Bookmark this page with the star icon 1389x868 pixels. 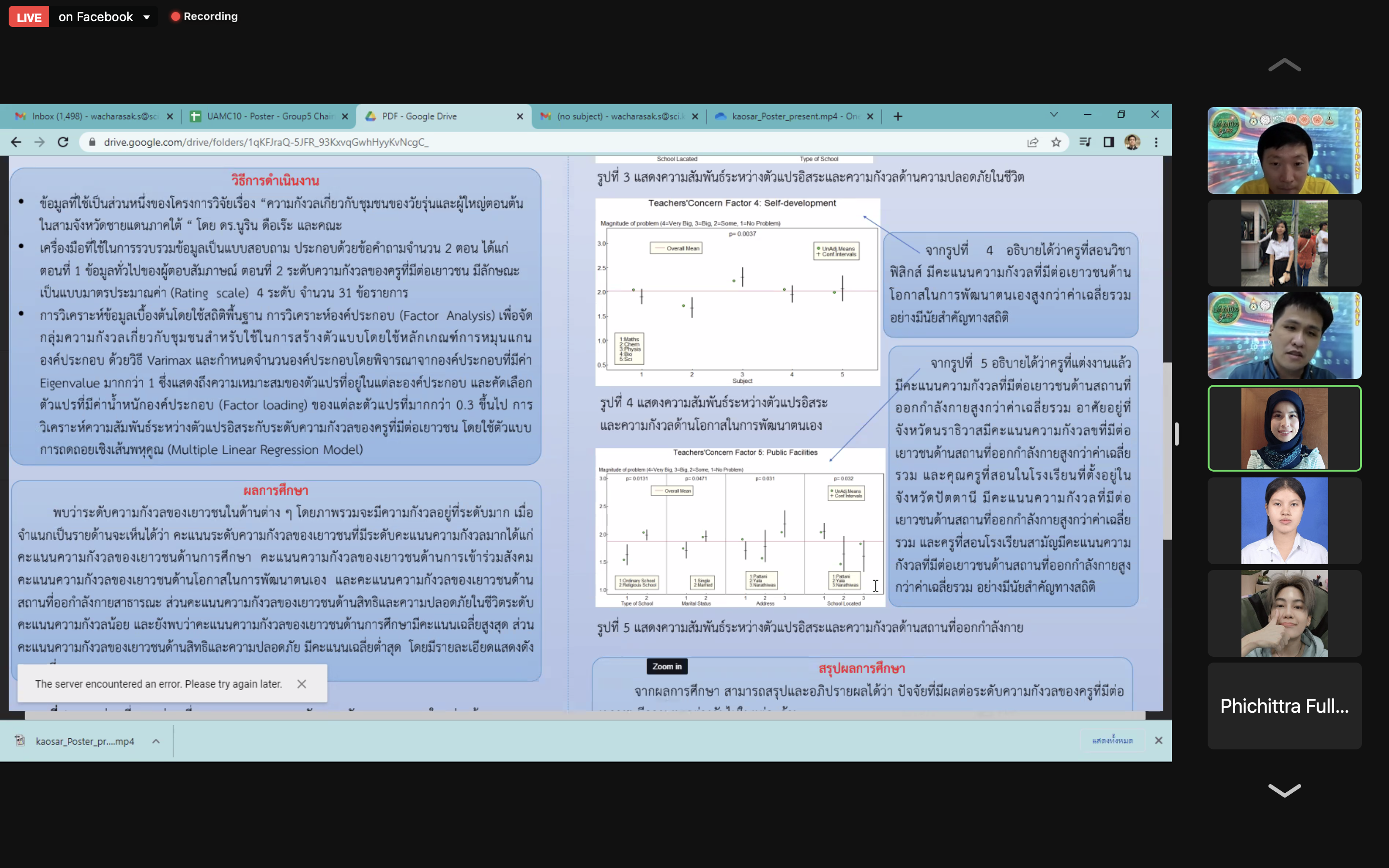(1056, 142)
